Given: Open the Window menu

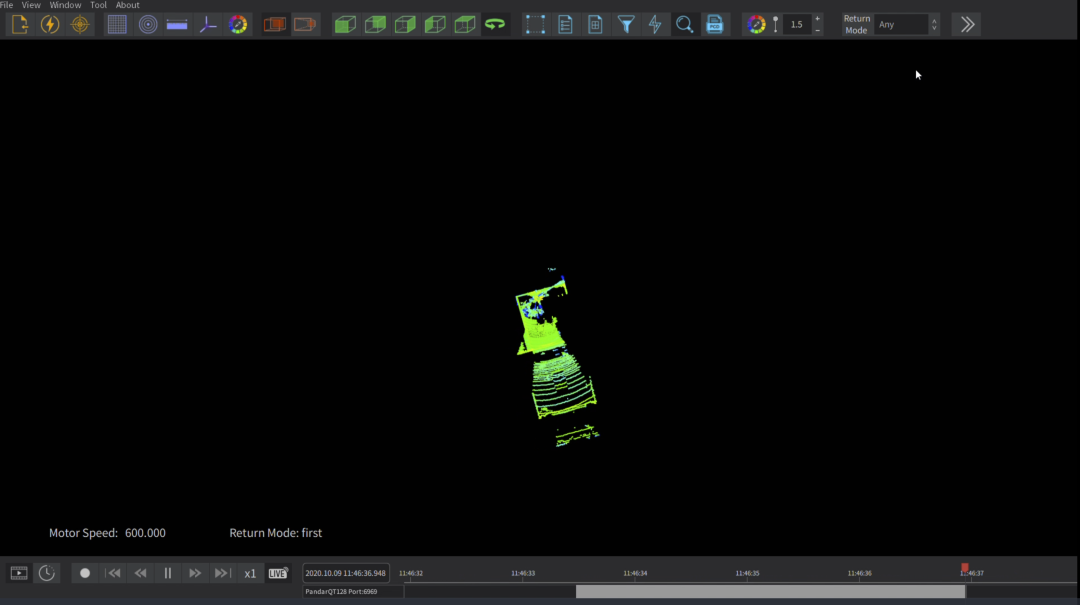Looking at the screenshot, I should pyautogui.click(x=65, y=5).
